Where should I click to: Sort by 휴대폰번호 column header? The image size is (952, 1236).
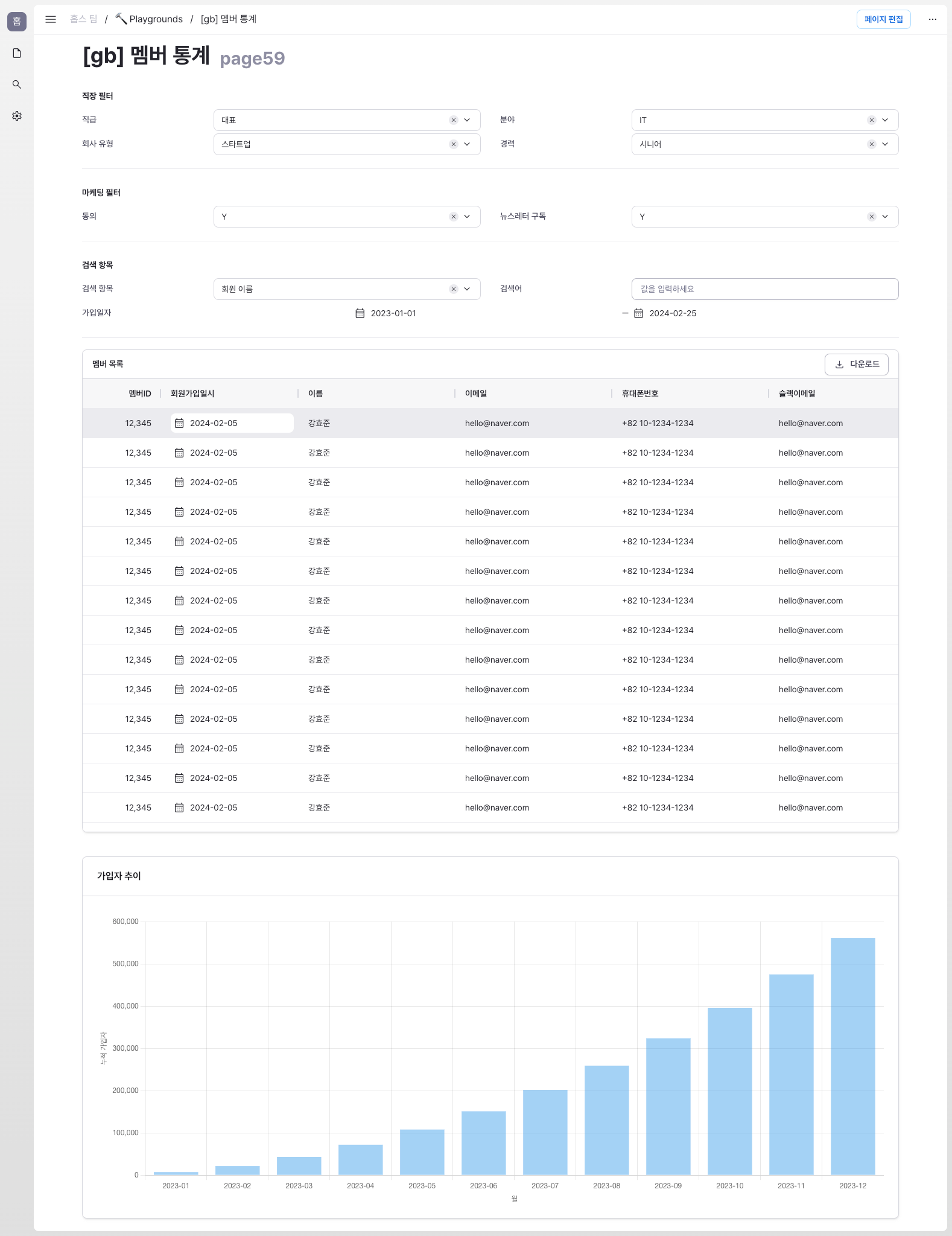click(640, 393)
